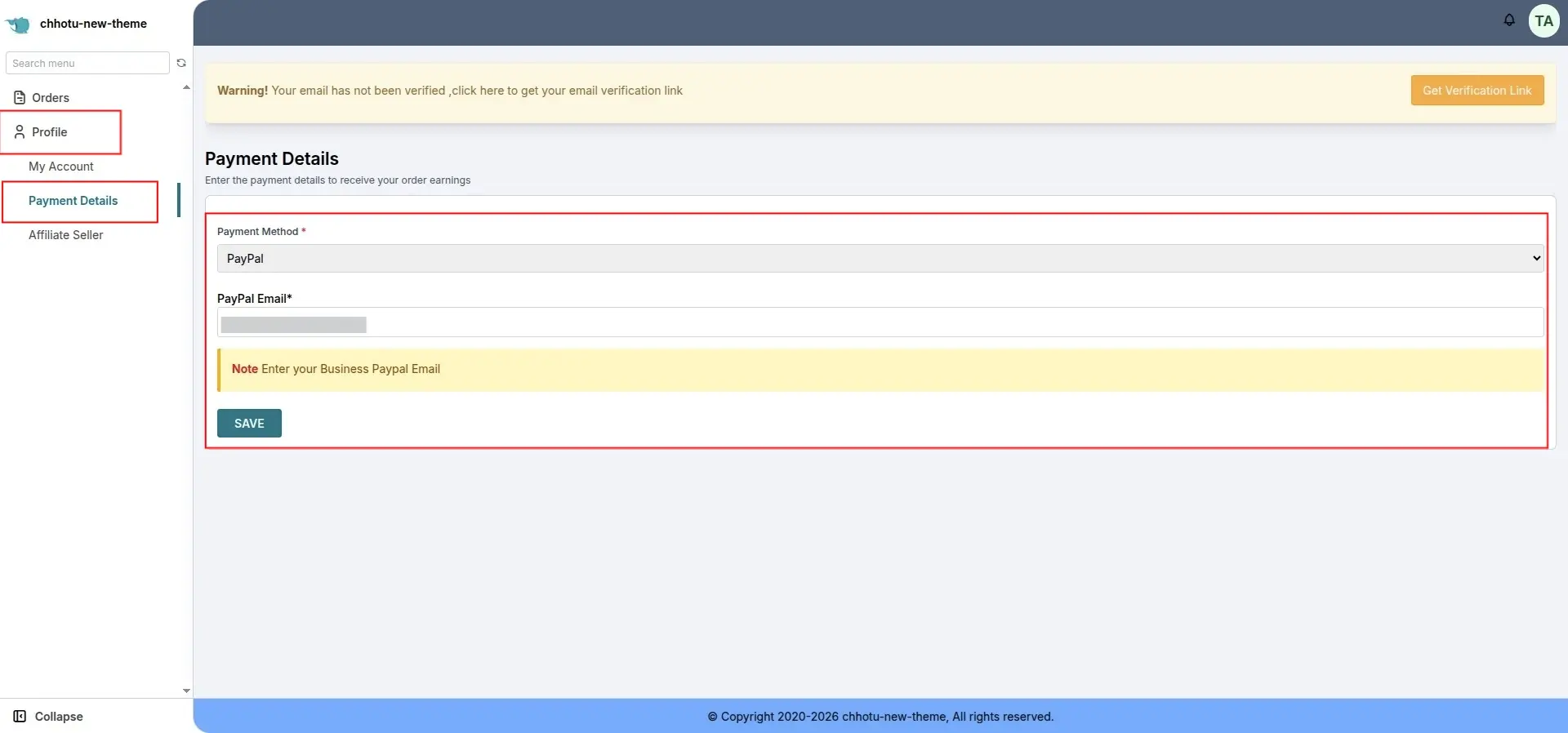Click the 'PayPal Email*' label
Screen dimensions: 1568x733
point(255,299)
